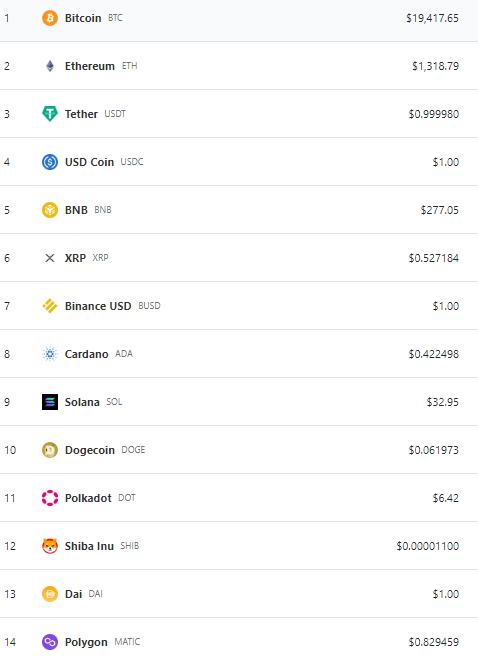Click the Cardano dotted icon
Viewport: 478px width, 662px height.
tap(50, 354)
